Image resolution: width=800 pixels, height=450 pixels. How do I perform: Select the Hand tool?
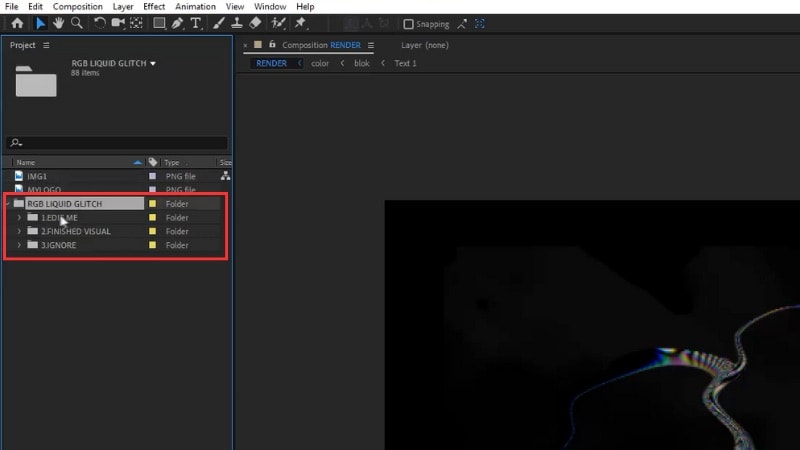pos(58,23)
